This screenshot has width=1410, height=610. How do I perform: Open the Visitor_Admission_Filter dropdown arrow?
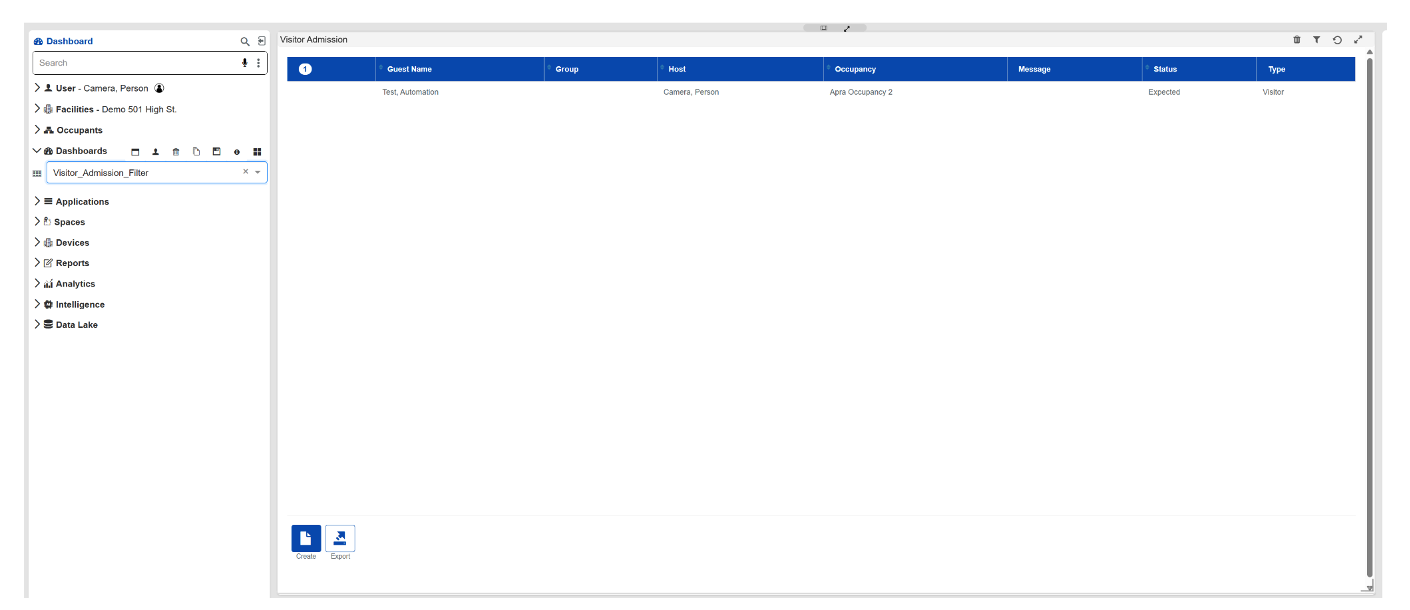click(x=258, y=172)
